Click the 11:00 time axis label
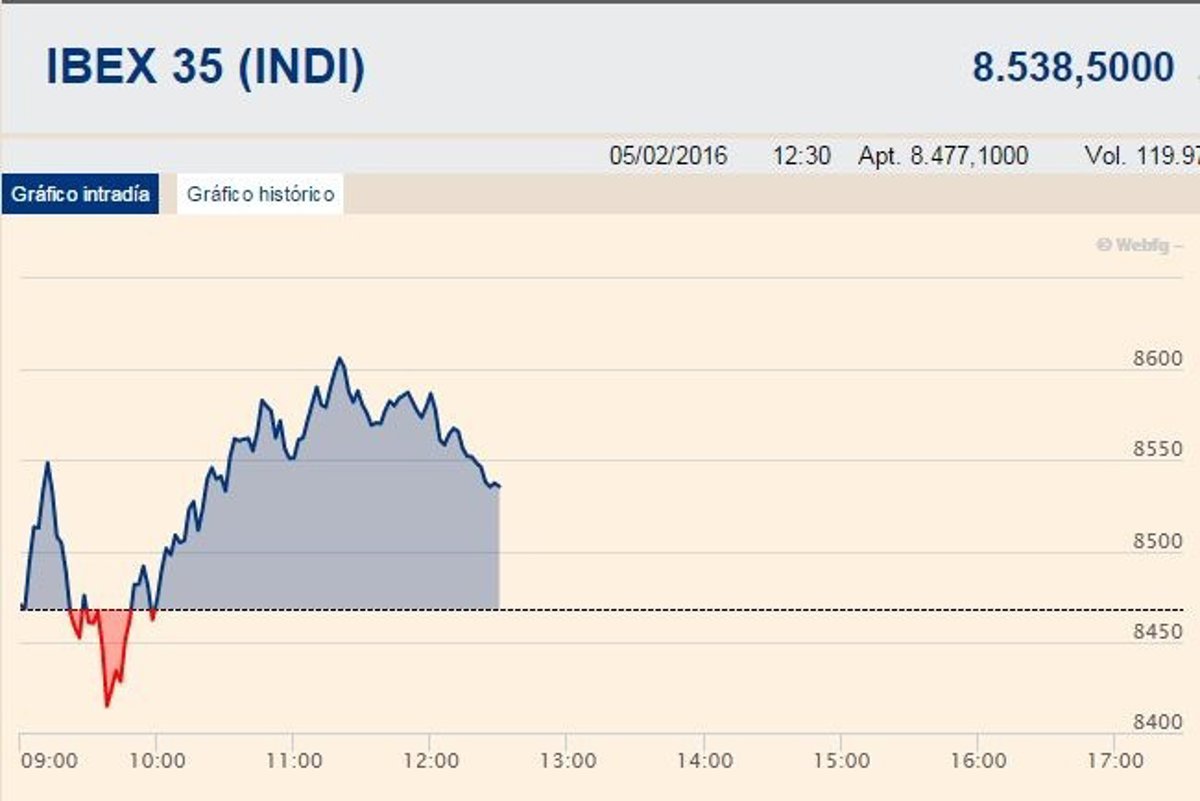 click(294, 761)
